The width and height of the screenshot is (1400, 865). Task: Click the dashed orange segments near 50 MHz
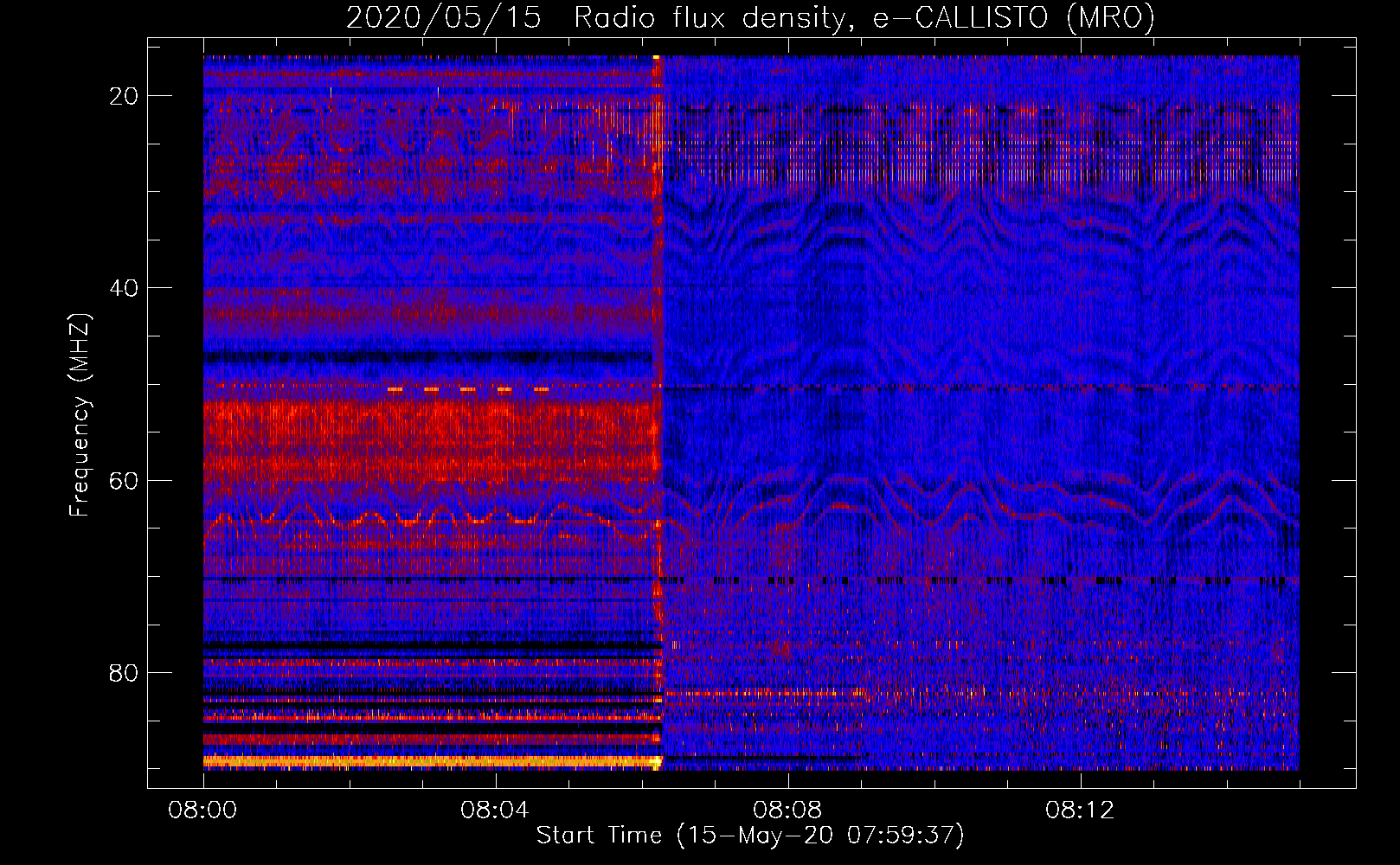click(x=468, y=389)
